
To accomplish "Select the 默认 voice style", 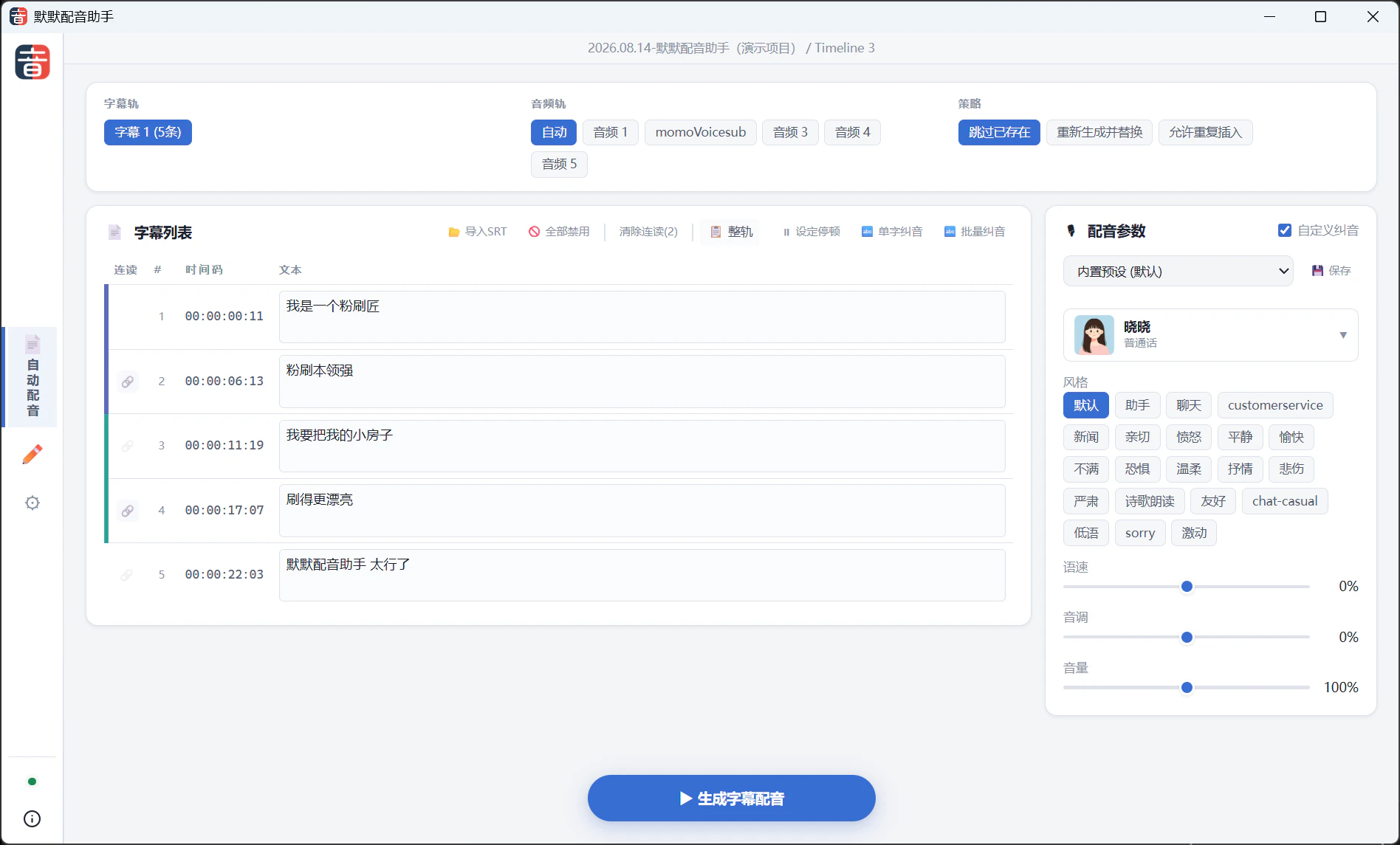I will [x=1085, y=405].
